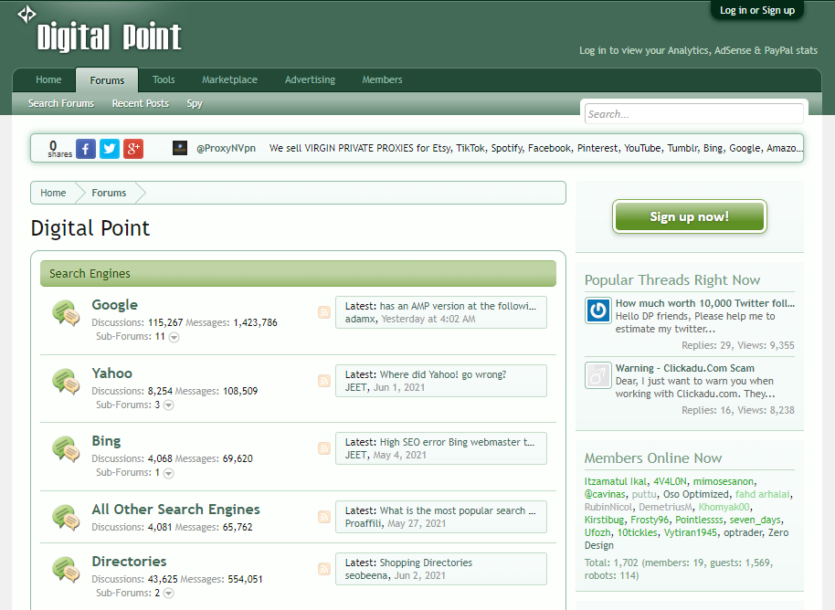
Task: Select Recent Posts in the sub-navigation
Action: pos(140,103)
